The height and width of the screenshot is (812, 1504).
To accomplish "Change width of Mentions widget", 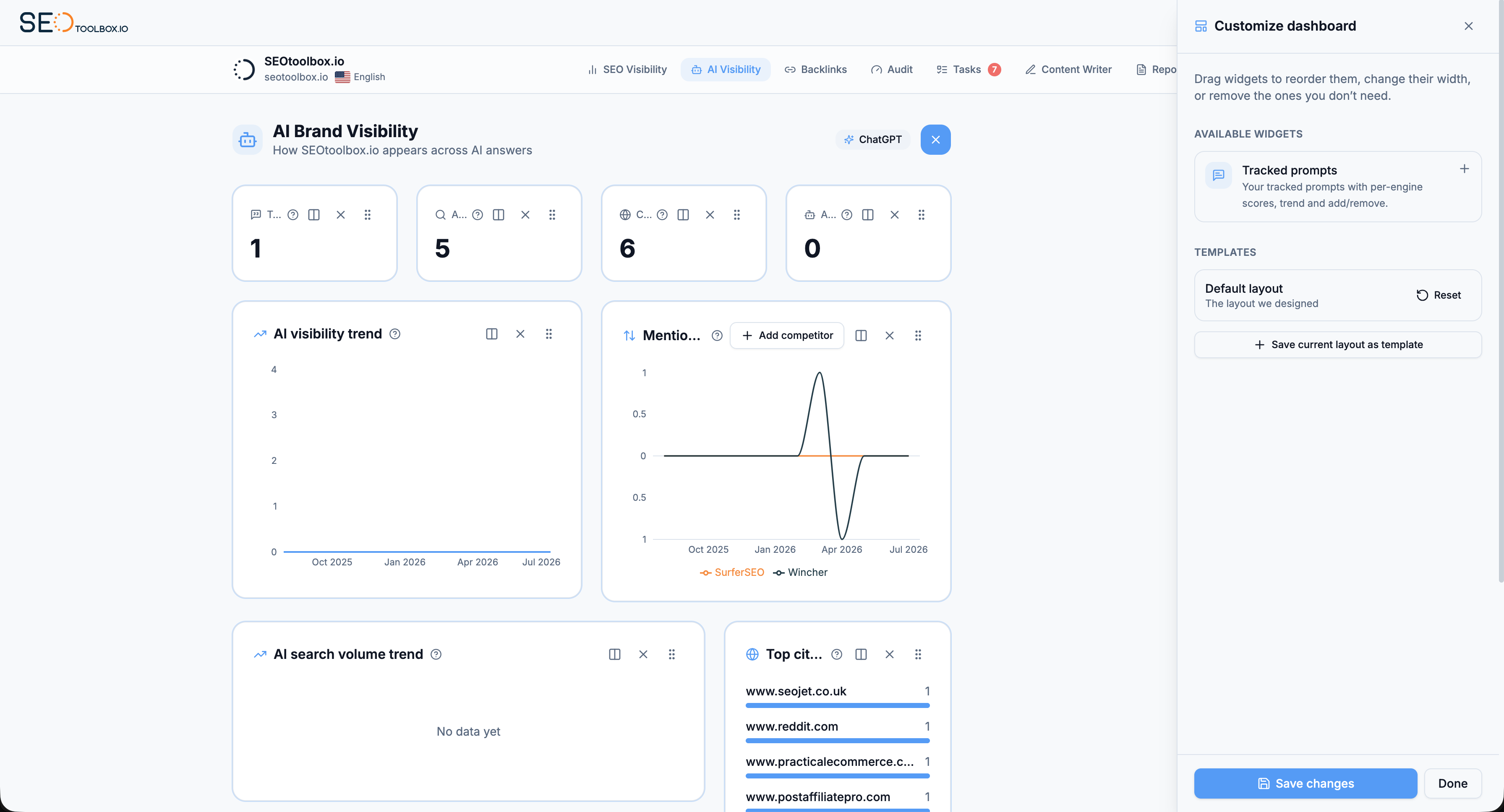I will tap(861, 336).
